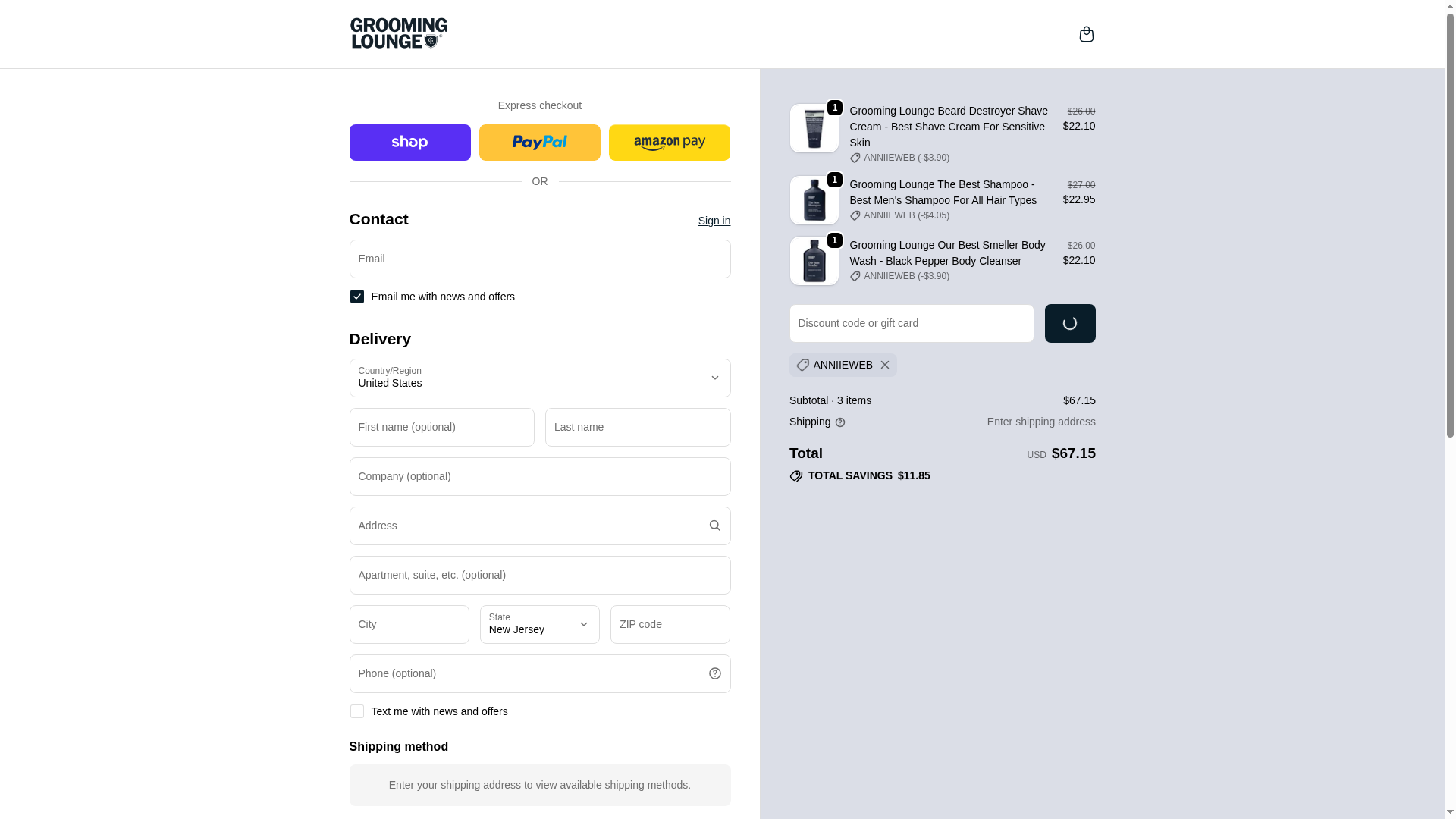Click the phone field help icon
This screenshot has height=819, width=1456.
coord(714,673)
